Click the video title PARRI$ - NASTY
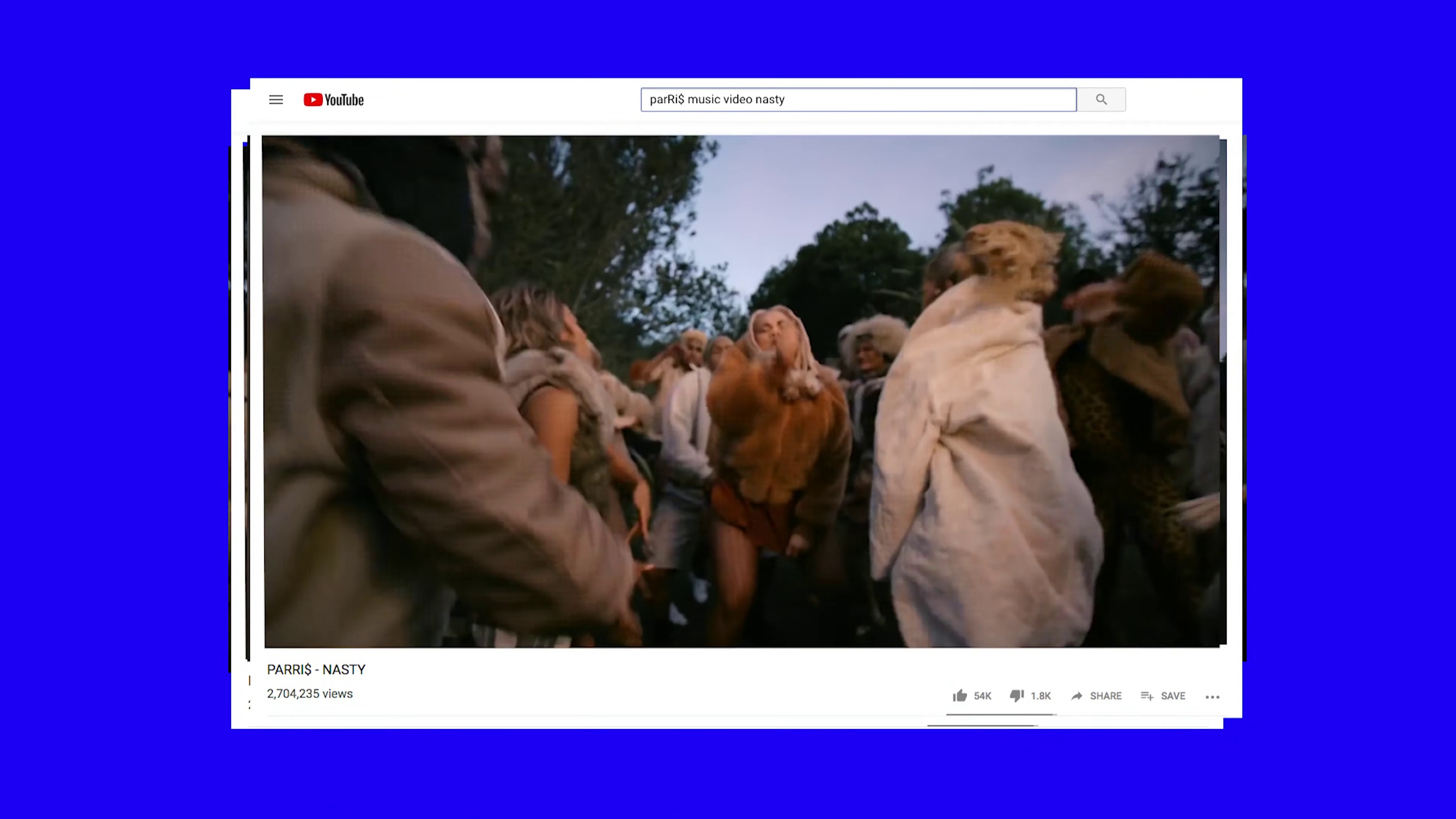The image size is (1456, 819). click(x=316, y=670)
